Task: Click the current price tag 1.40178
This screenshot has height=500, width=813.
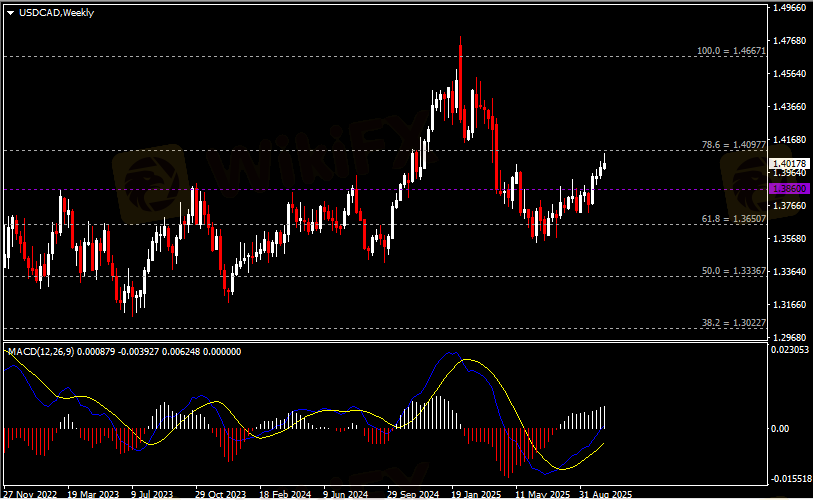Action: [788, 163]
